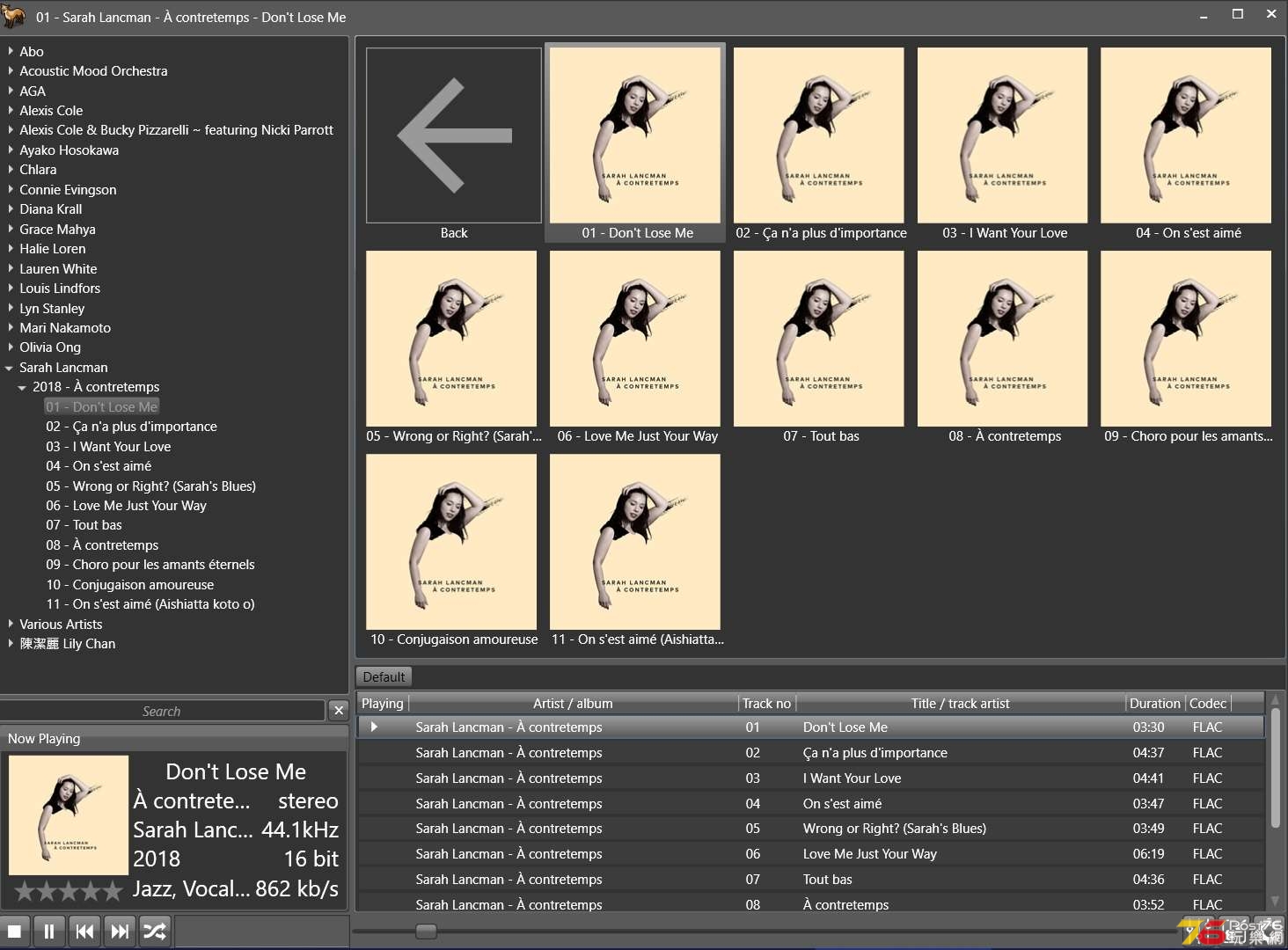This screenshot has width=1288, height=950.
Task: Select tree item '09 - Choro pour les amants éternels'
Action: [x=150, y=565]
